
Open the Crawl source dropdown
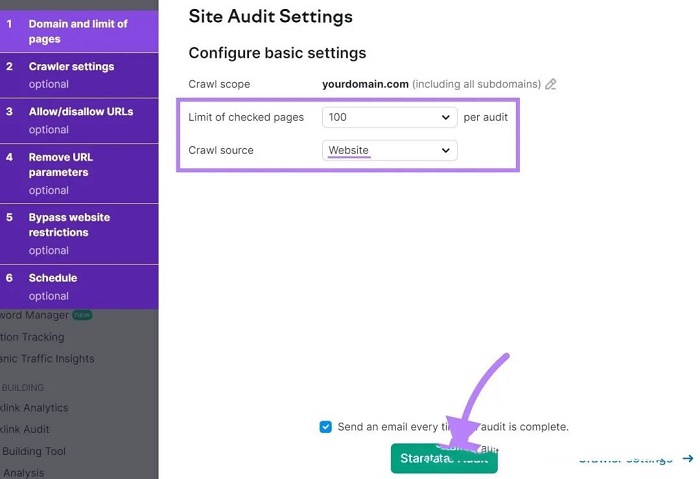point(389,150)
